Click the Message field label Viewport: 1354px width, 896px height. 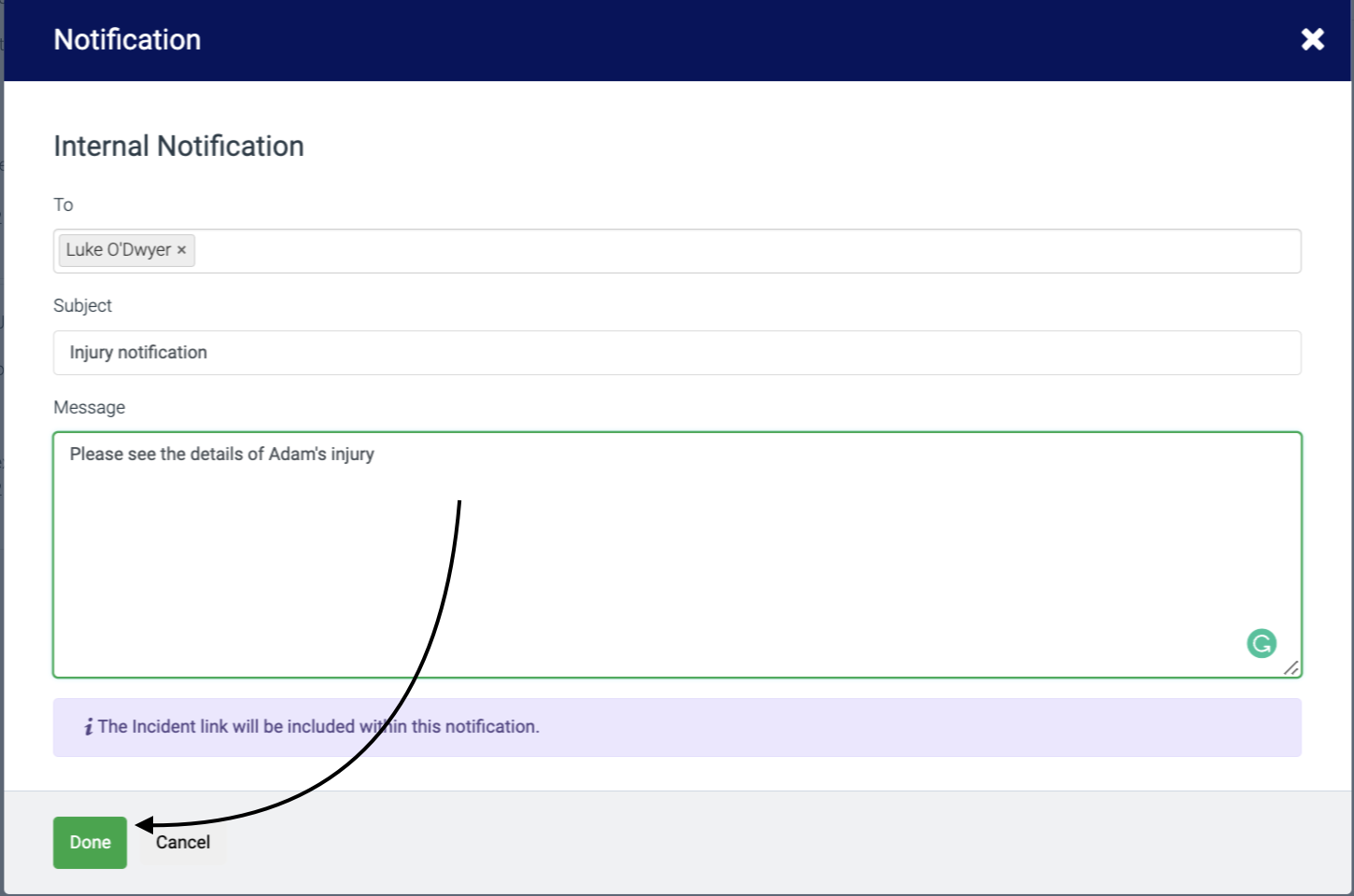(x=89, y=408)
